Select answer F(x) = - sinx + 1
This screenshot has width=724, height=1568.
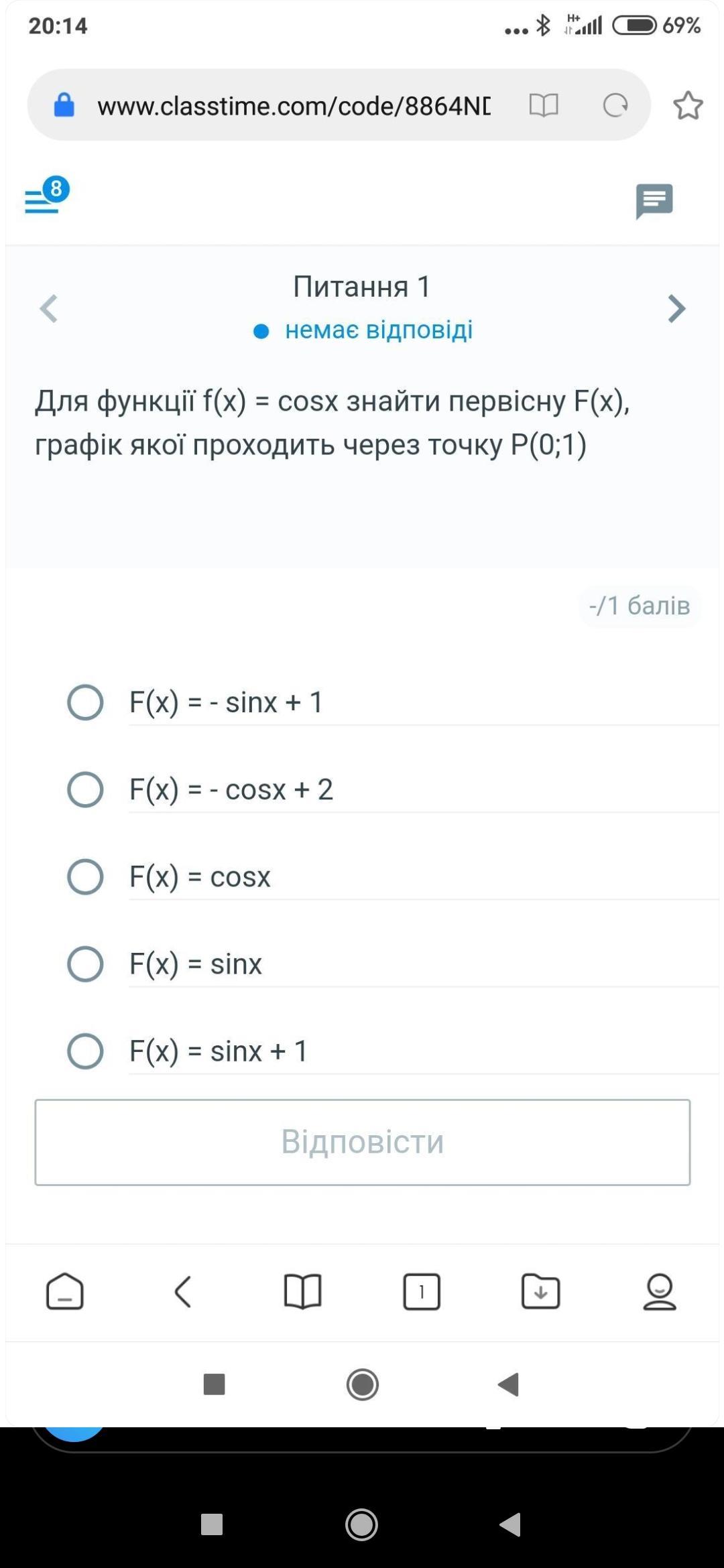click(x=86, y=702)
